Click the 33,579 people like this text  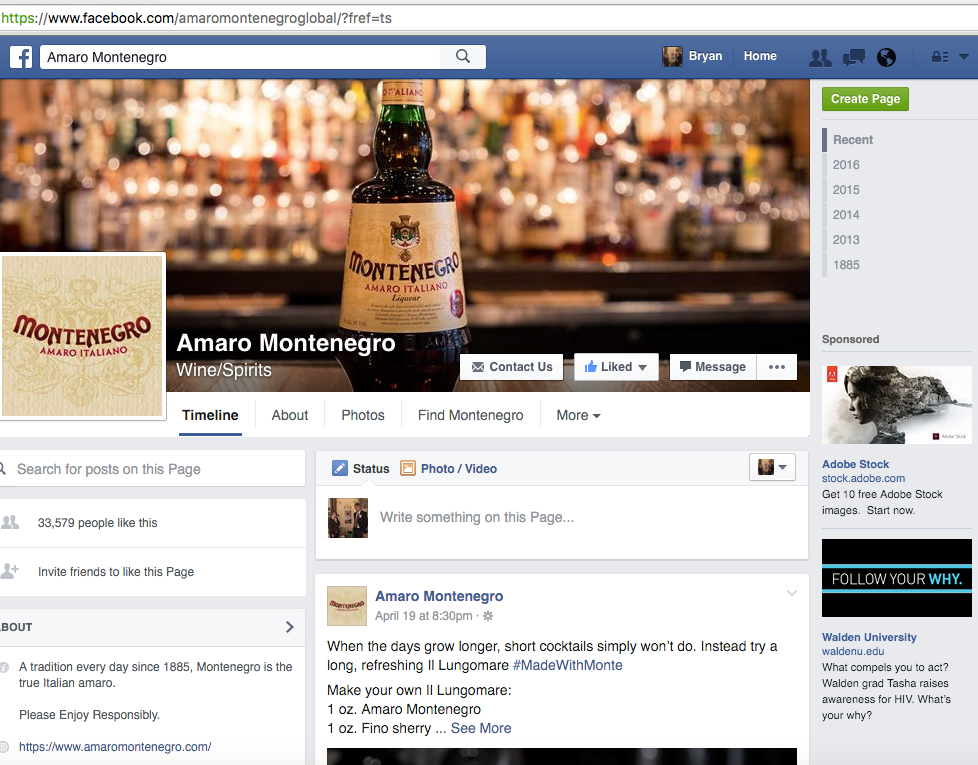click(97, 523)
